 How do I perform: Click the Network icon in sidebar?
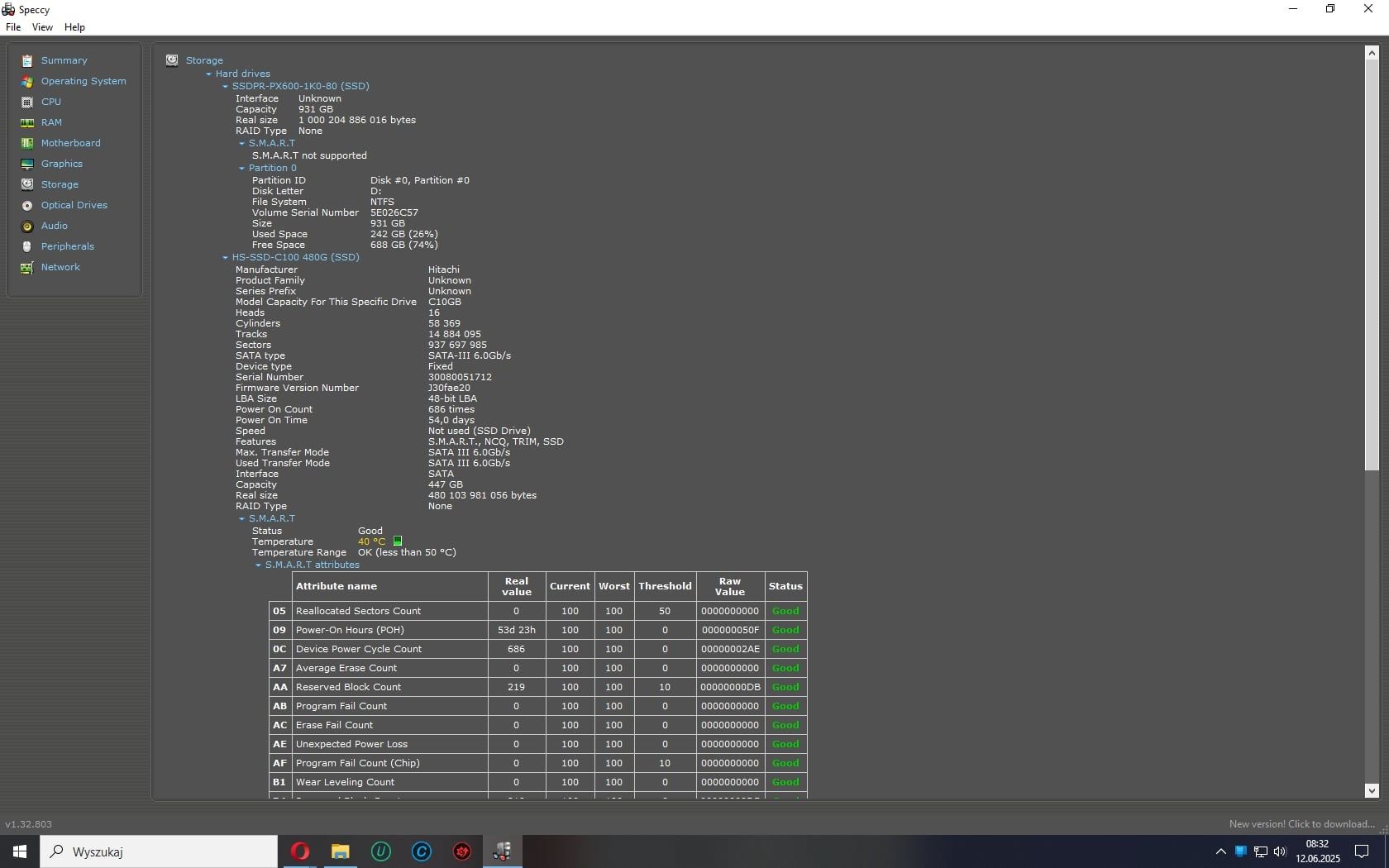[27, 267]
